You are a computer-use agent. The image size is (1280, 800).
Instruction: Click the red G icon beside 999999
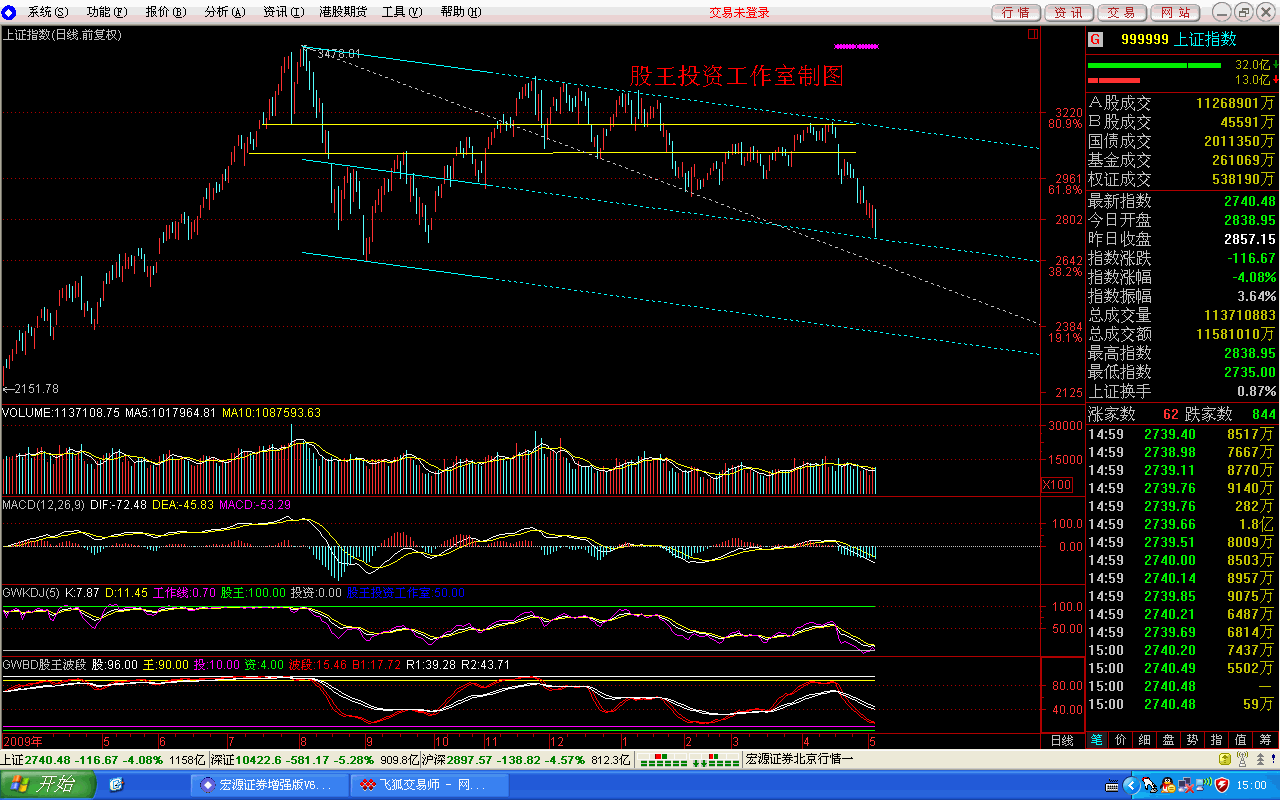pyautogui.click(x=1096, y=39)
